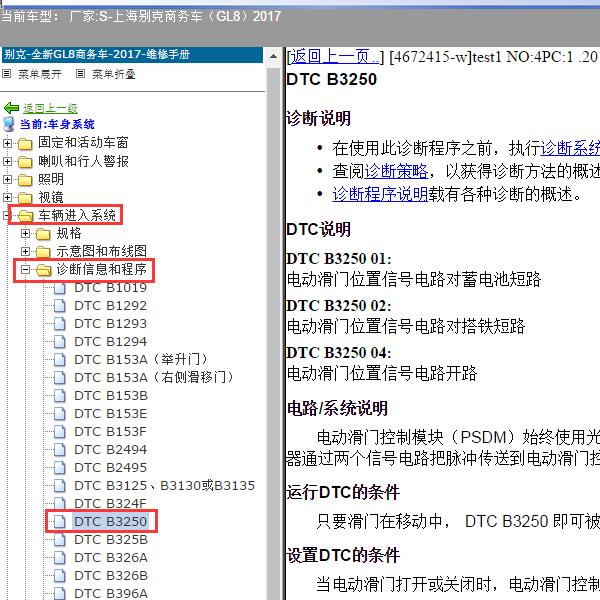The width and height of the screenshot is (600, 600).
Task: Click page icon beside DTC B1293
Action: 59,324
